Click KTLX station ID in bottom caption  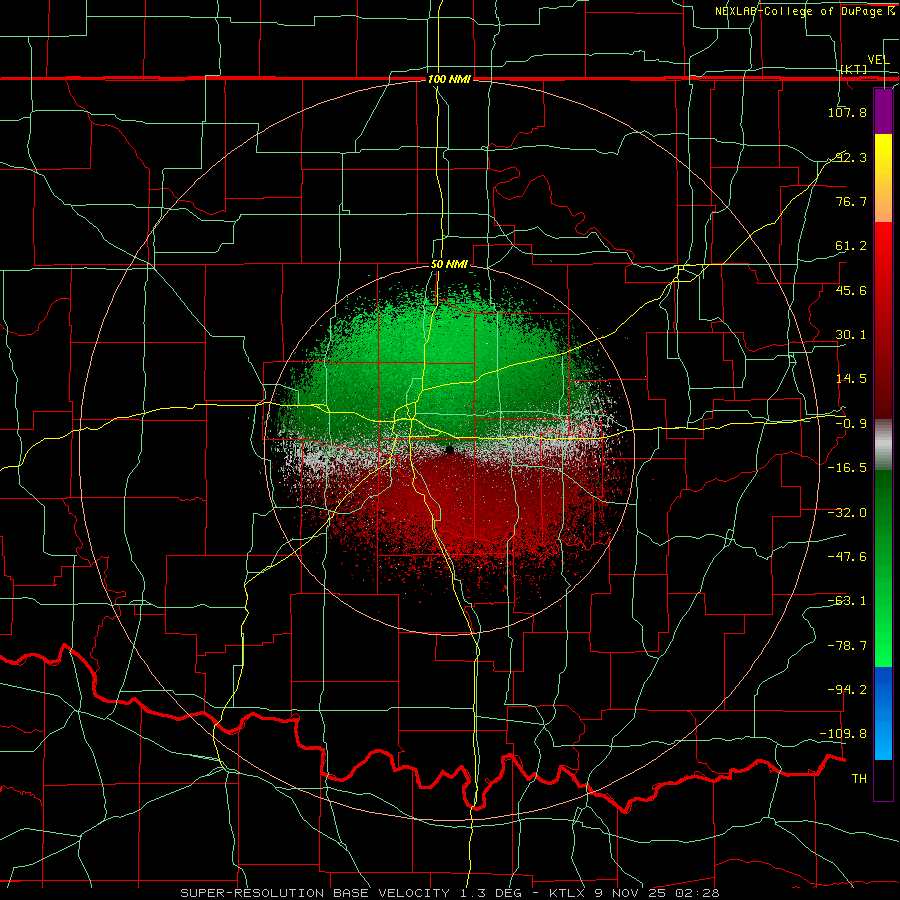pos(568,893)
